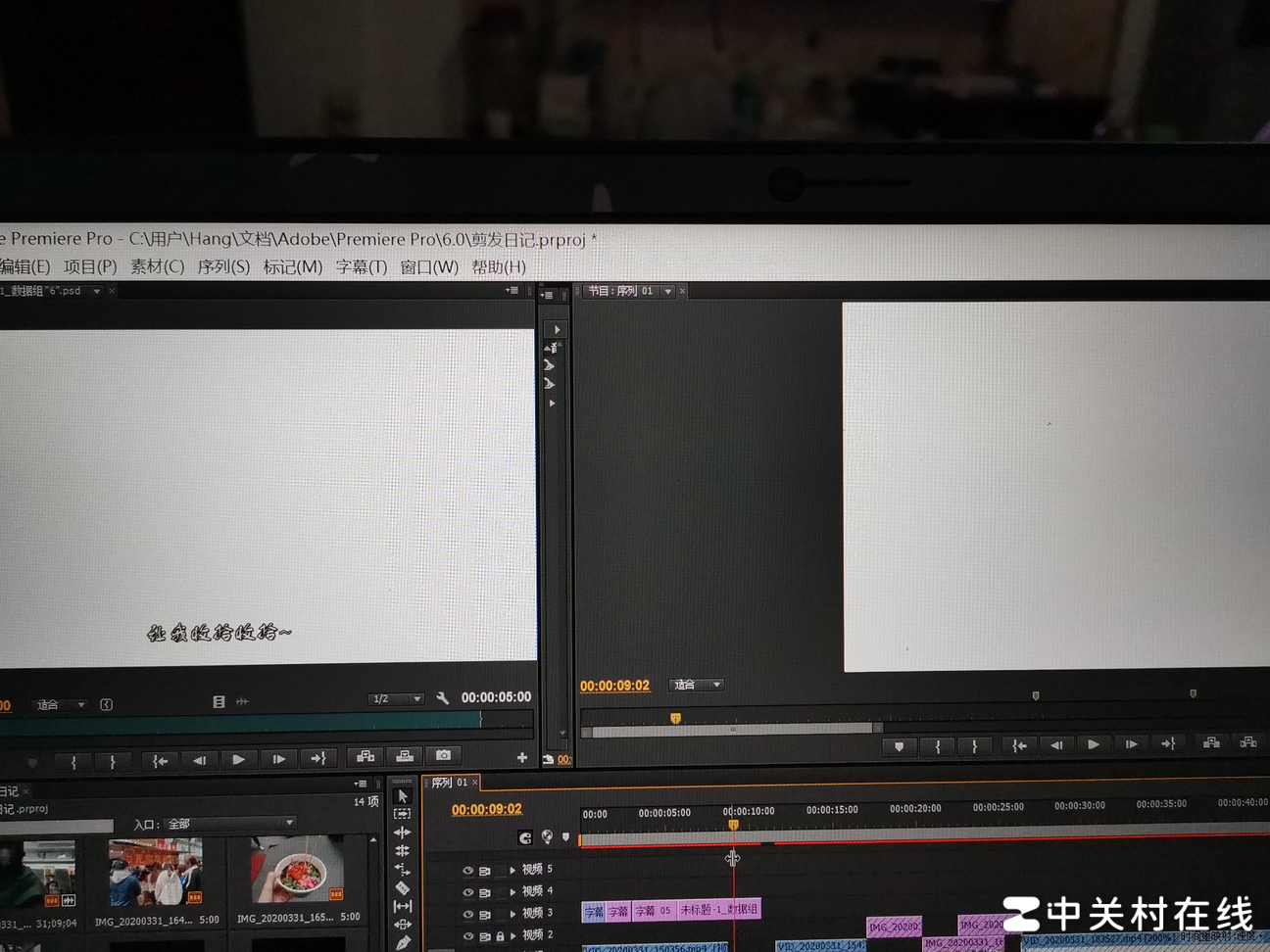1270x952 pixels.
Task: Open the 序列(S) menu
Action: click(x=223, y=266)
